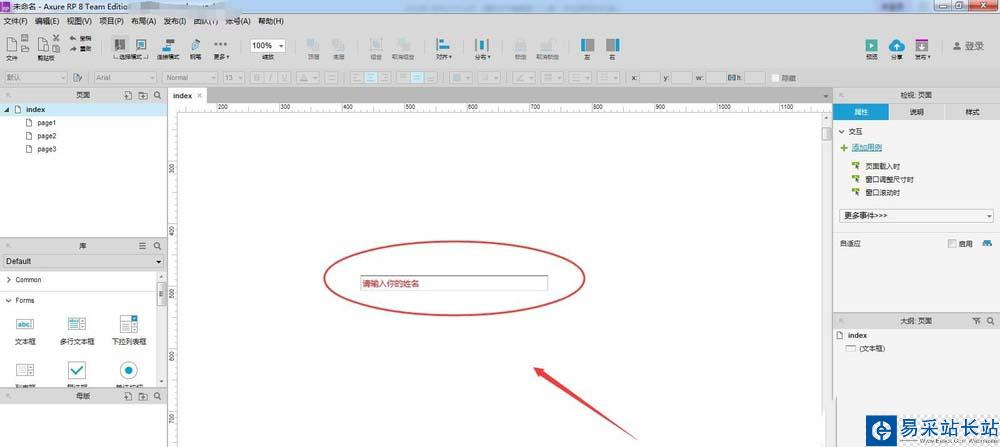Click search icon in library panel

[158, 245]
